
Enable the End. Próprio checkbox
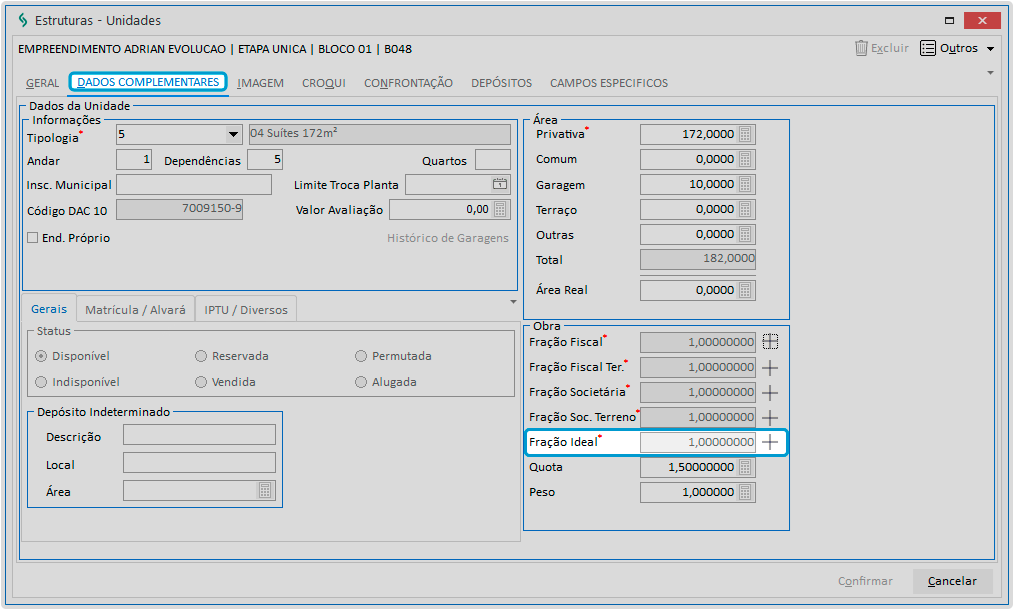[x=33, y=238]
